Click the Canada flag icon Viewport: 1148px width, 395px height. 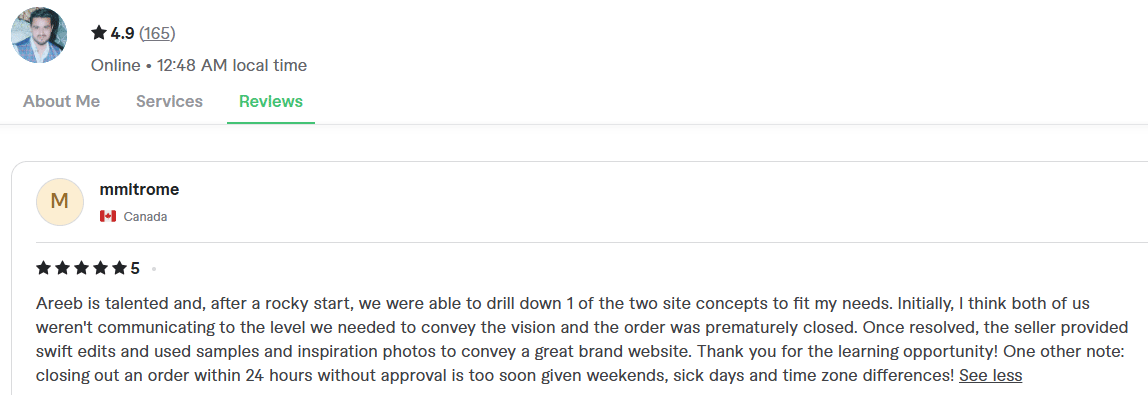(108, 217)
